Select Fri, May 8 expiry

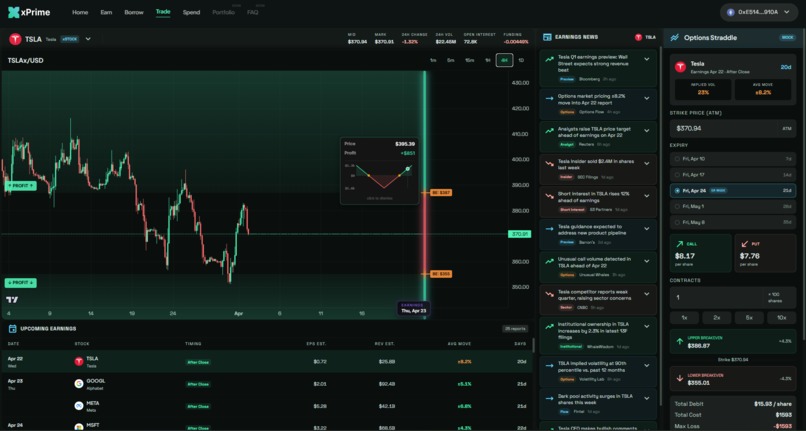733,222
